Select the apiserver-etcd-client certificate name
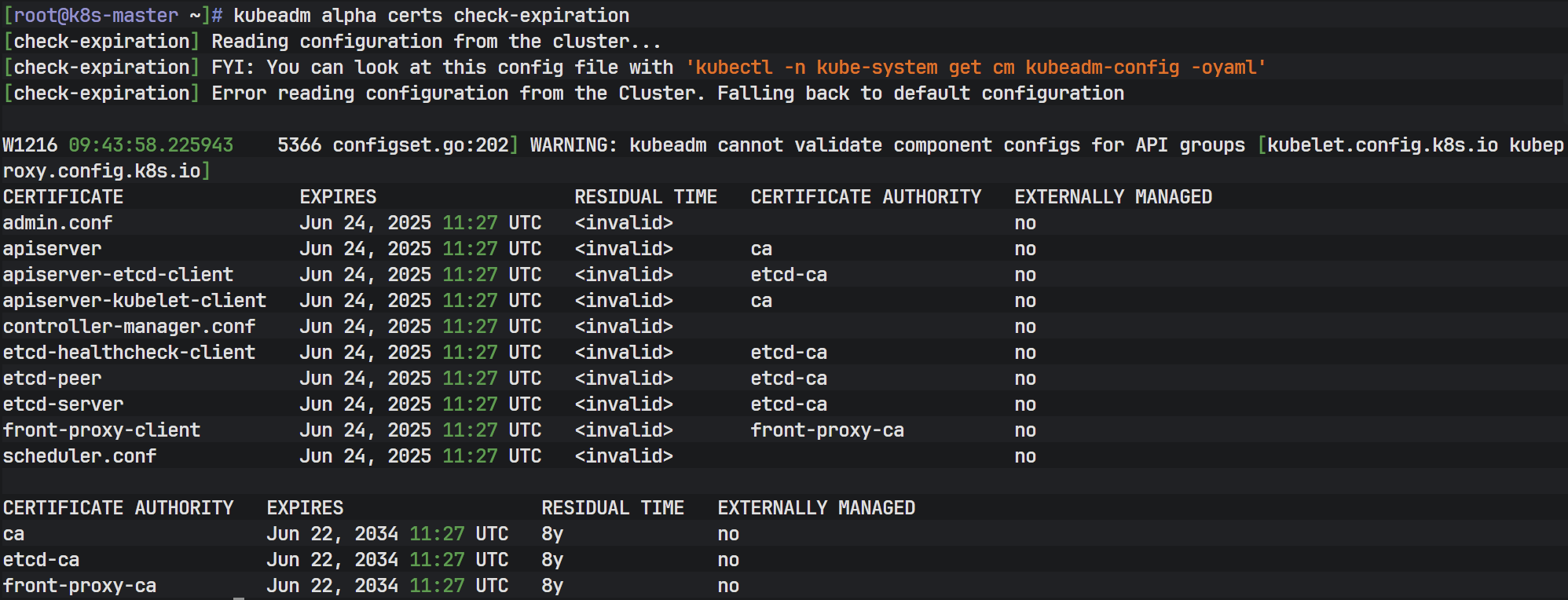Screen dimensions: 1568x600 click(x=118, y=275)
